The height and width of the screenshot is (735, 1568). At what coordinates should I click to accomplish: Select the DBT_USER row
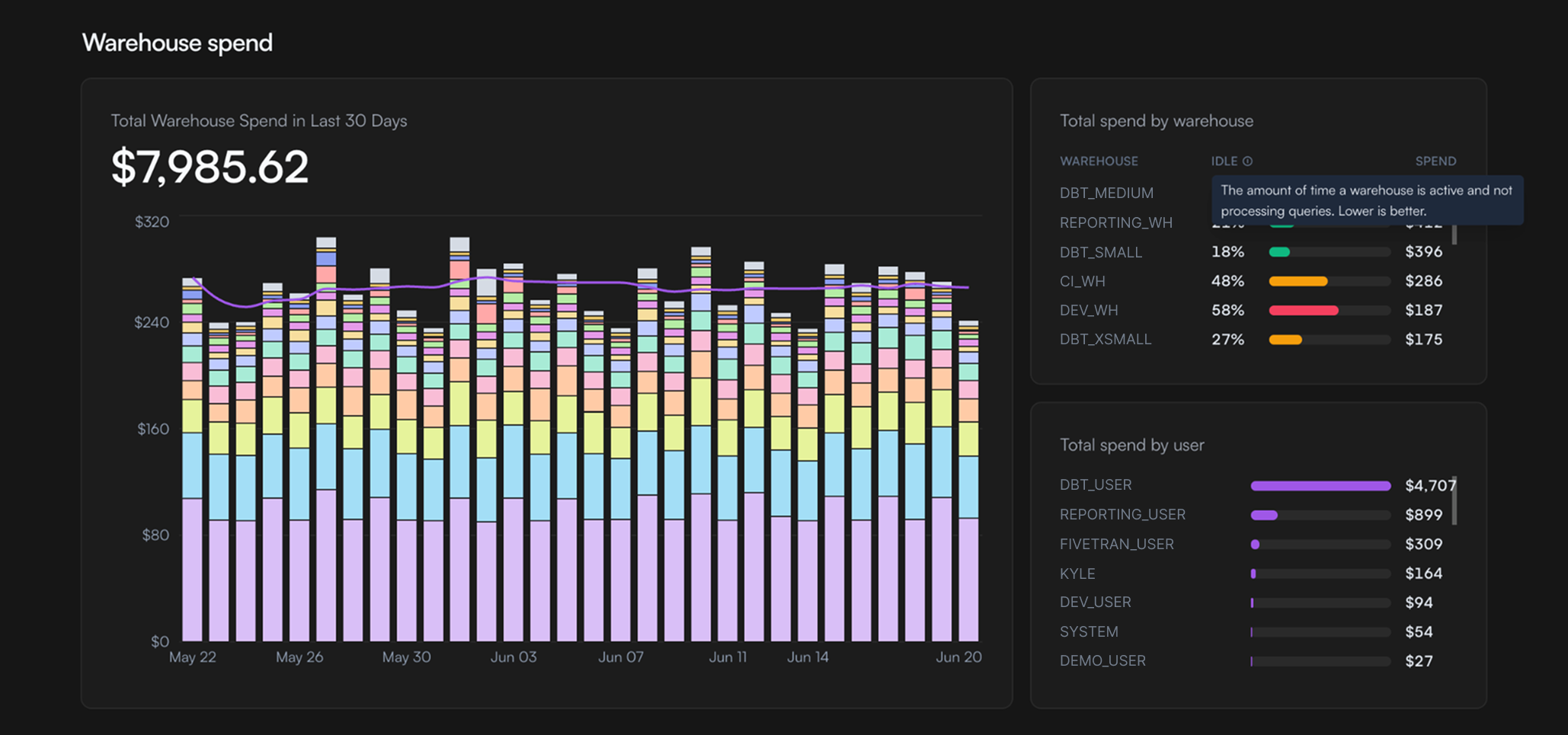pos(1257,485)
